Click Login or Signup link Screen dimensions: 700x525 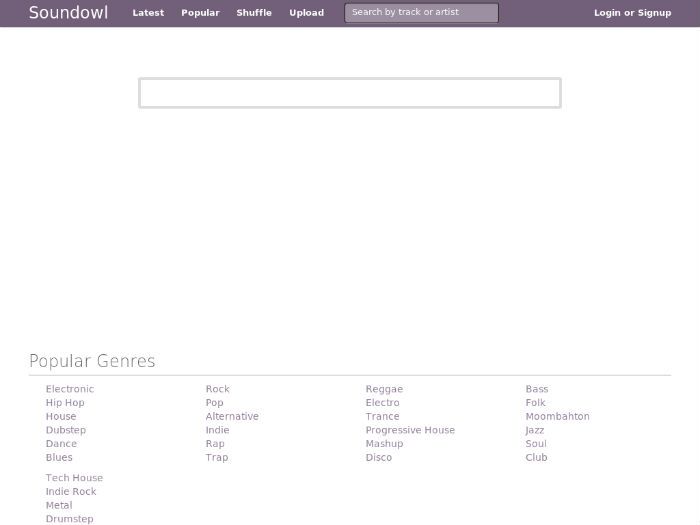633,13
